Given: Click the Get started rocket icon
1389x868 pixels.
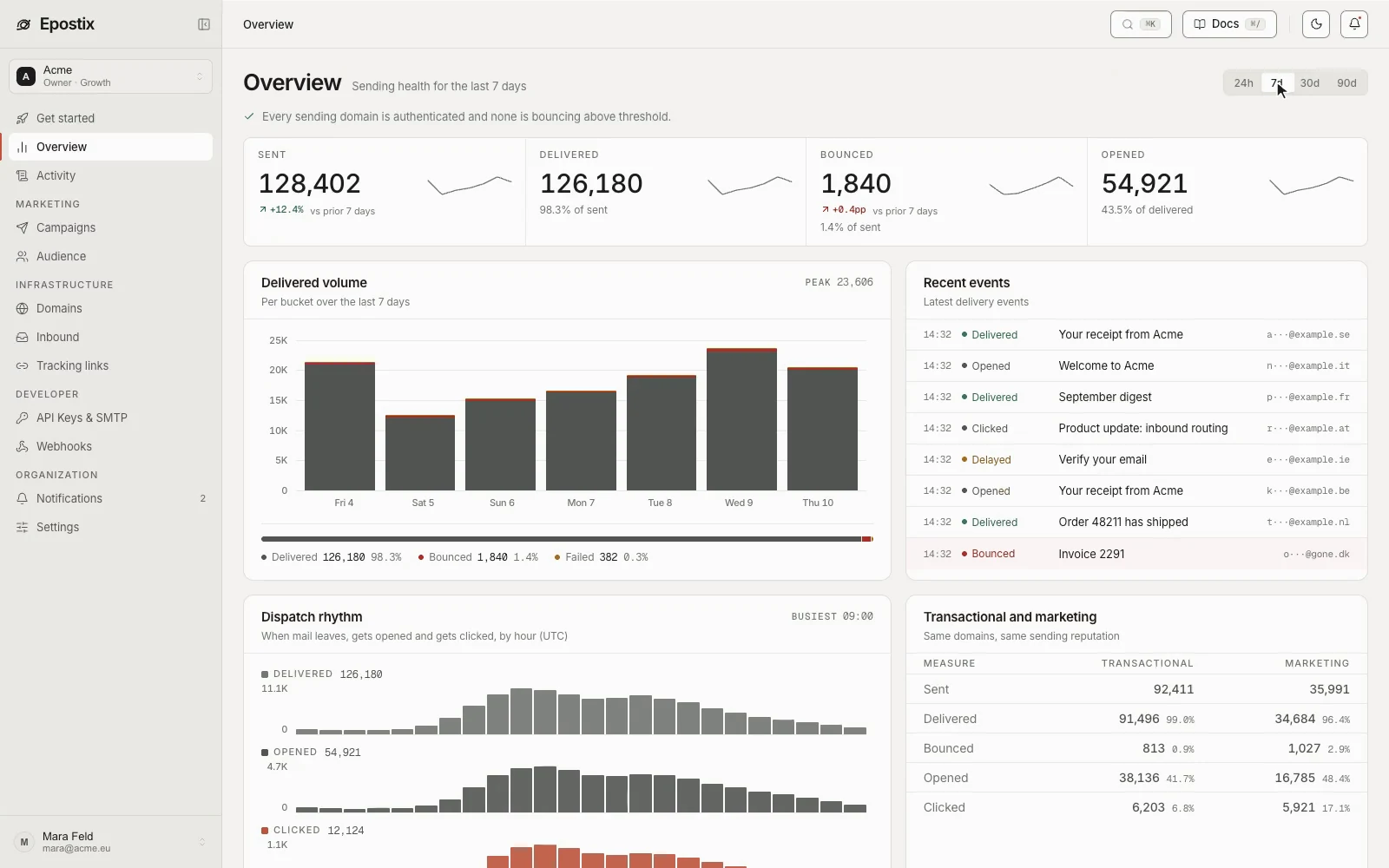Looking at the screenshot, I should (23, 118).
